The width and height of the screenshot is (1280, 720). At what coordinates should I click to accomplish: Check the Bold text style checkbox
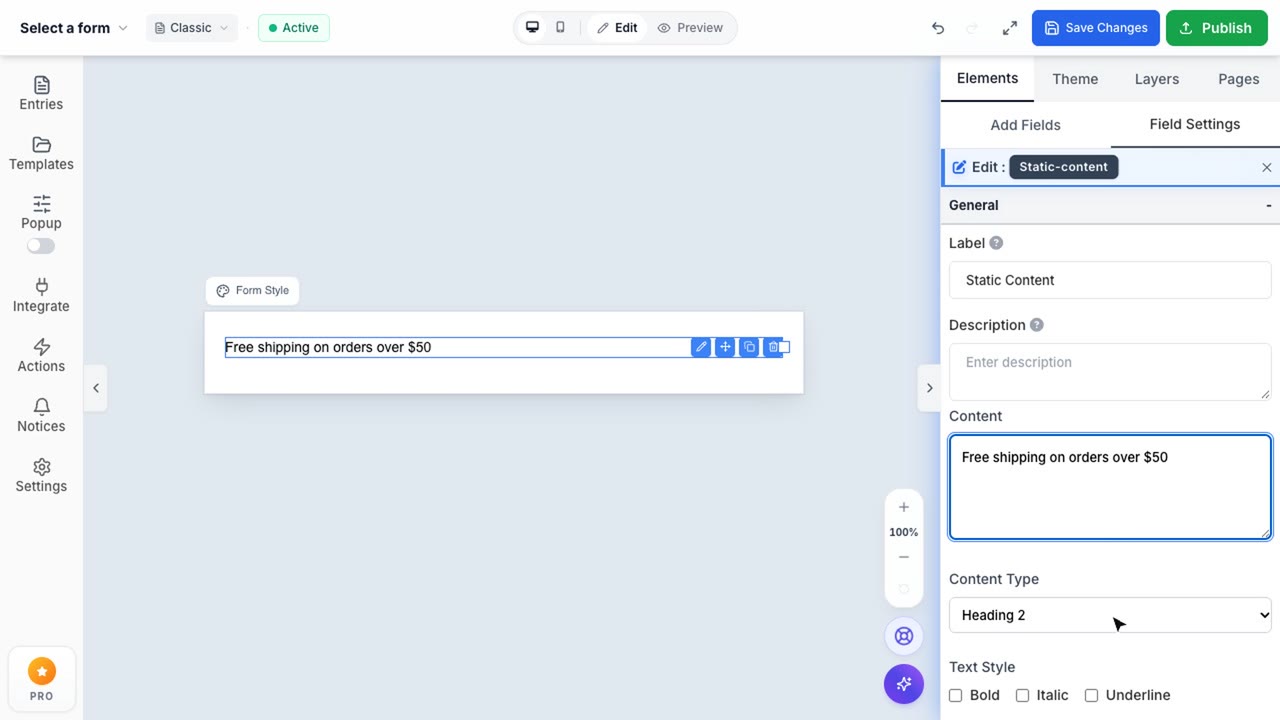point(956,695)
